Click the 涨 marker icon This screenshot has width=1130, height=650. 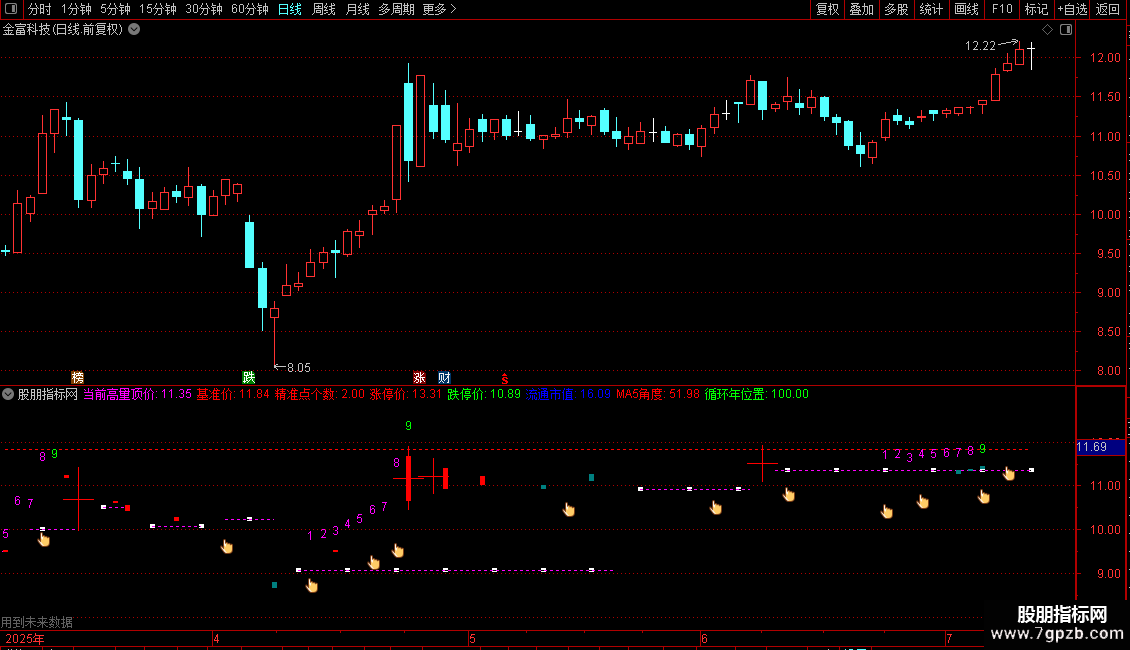click(x=419, y=378)
